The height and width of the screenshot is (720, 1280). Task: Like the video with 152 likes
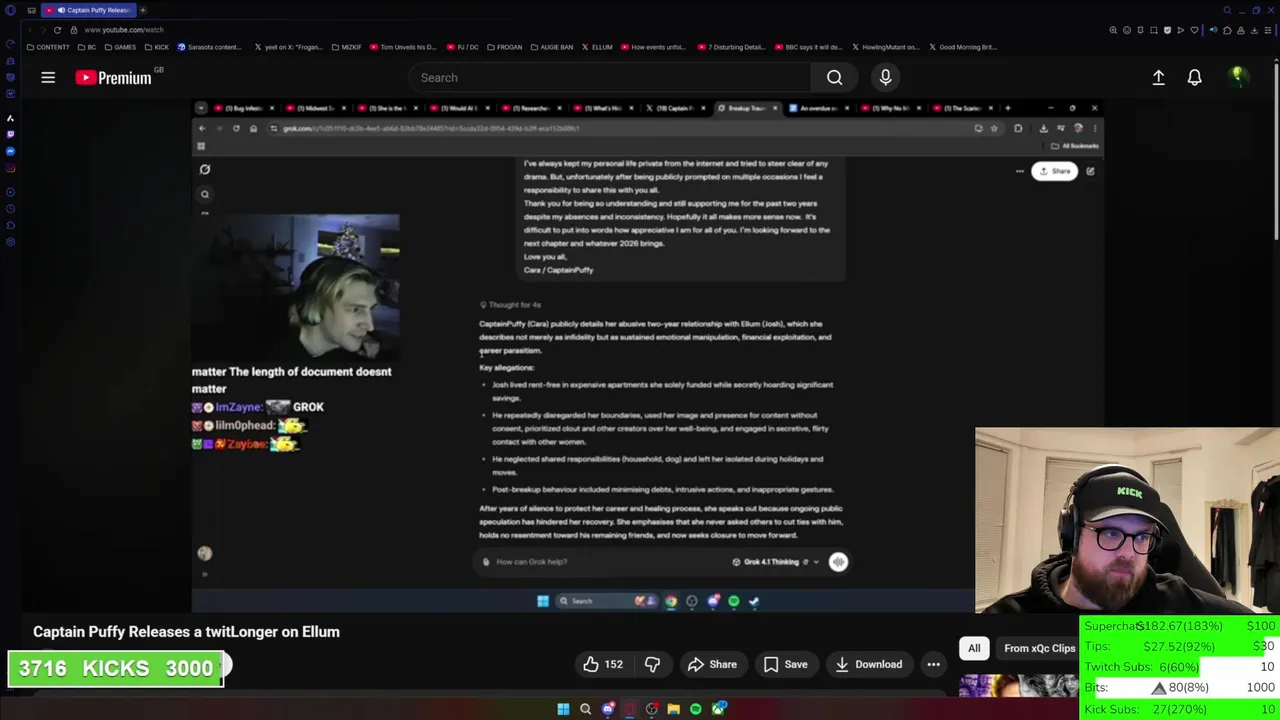click(x=603, y=664)
